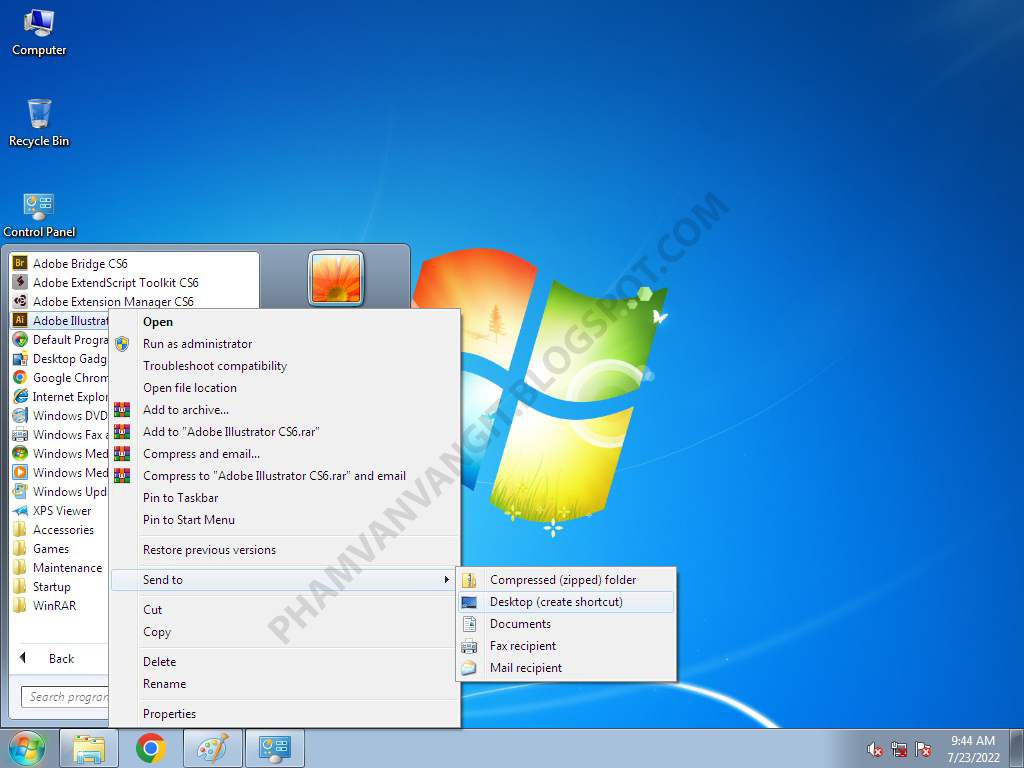This screenshot has height=768, width=1024.
Task: Select Documents in Send to submenu
Action: pyautogui.click(x=566, y=624)
